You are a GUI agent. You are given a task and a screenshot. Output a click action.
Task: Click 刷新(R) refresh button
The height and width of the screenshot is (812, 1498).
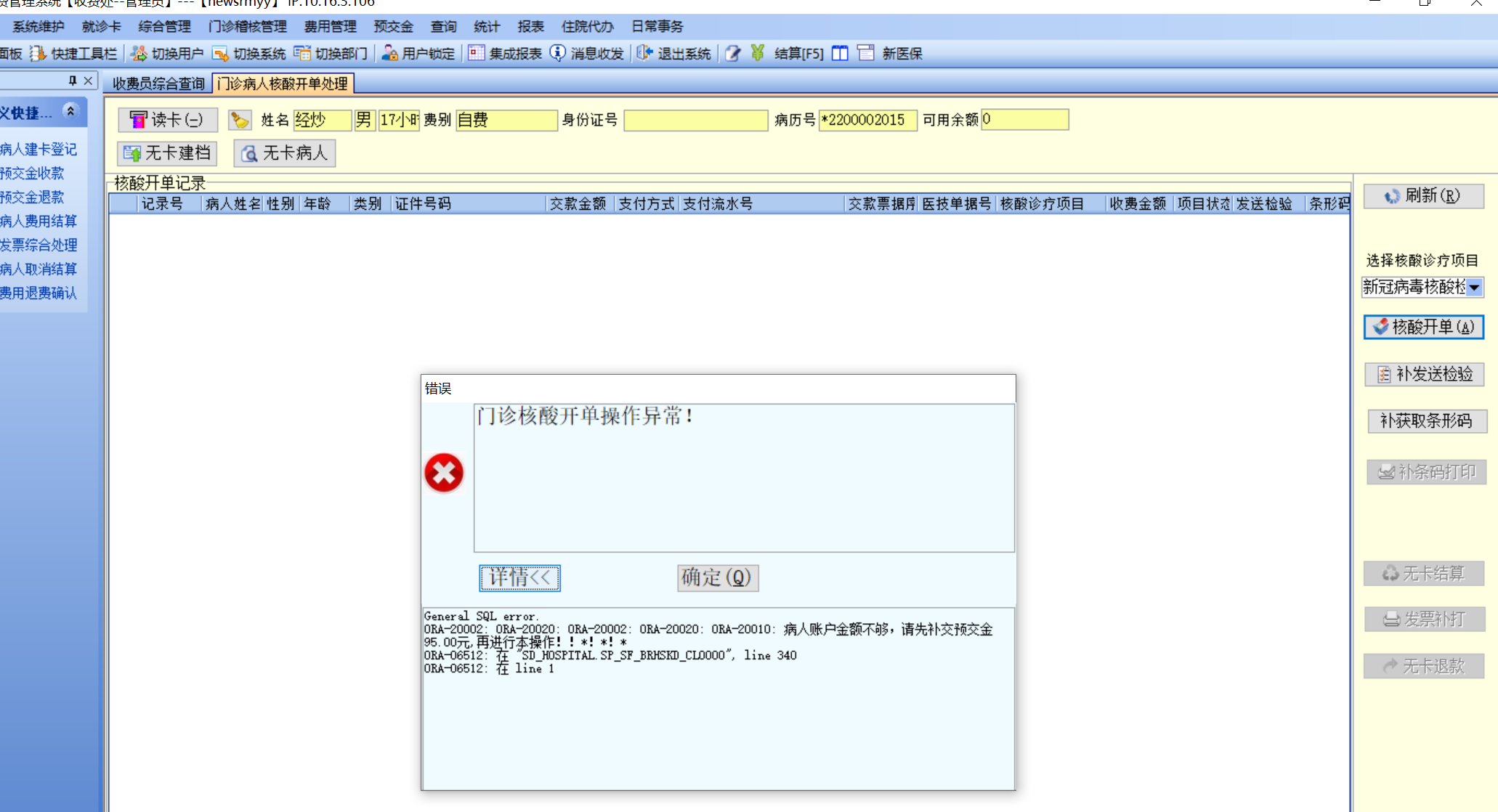pyautogui.click(x=1423, y=196)
